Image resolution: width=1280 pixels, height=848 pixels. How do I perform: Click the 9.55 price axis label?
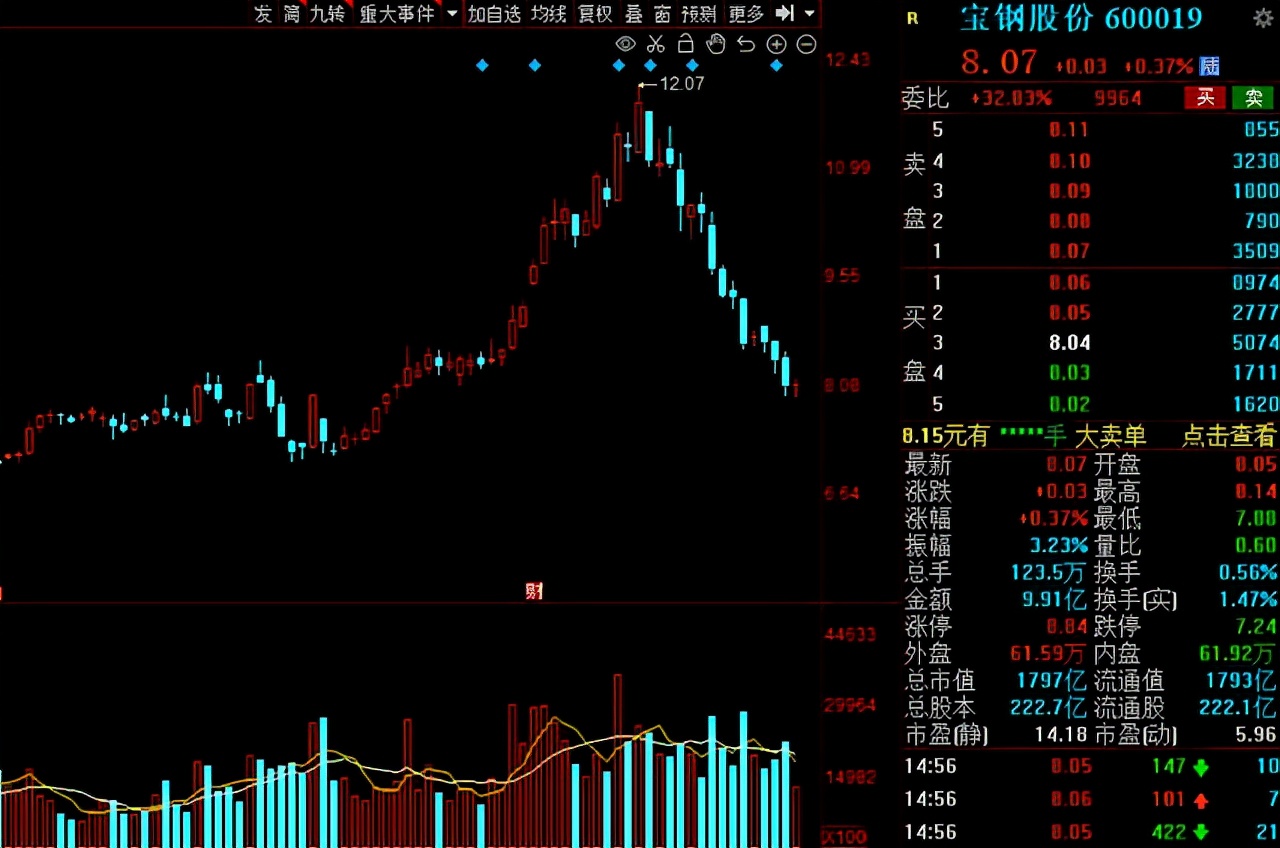[842, 276]
